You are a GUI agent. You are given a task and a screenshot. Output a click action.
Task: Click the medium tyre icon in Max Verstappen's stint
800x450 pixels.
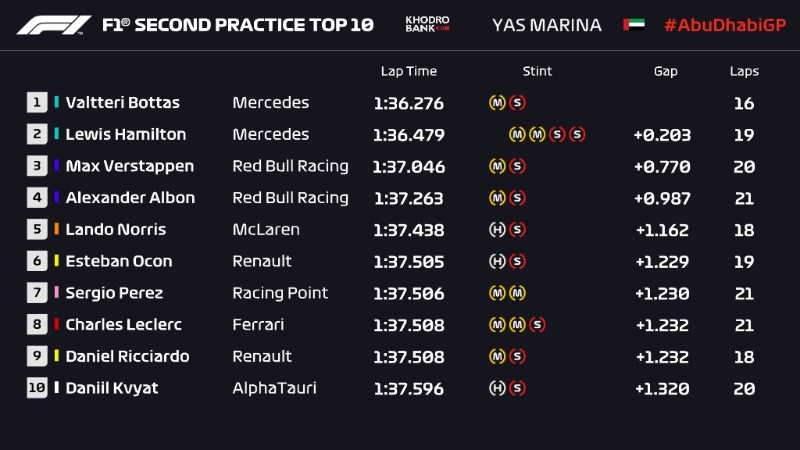click(497, 166)
